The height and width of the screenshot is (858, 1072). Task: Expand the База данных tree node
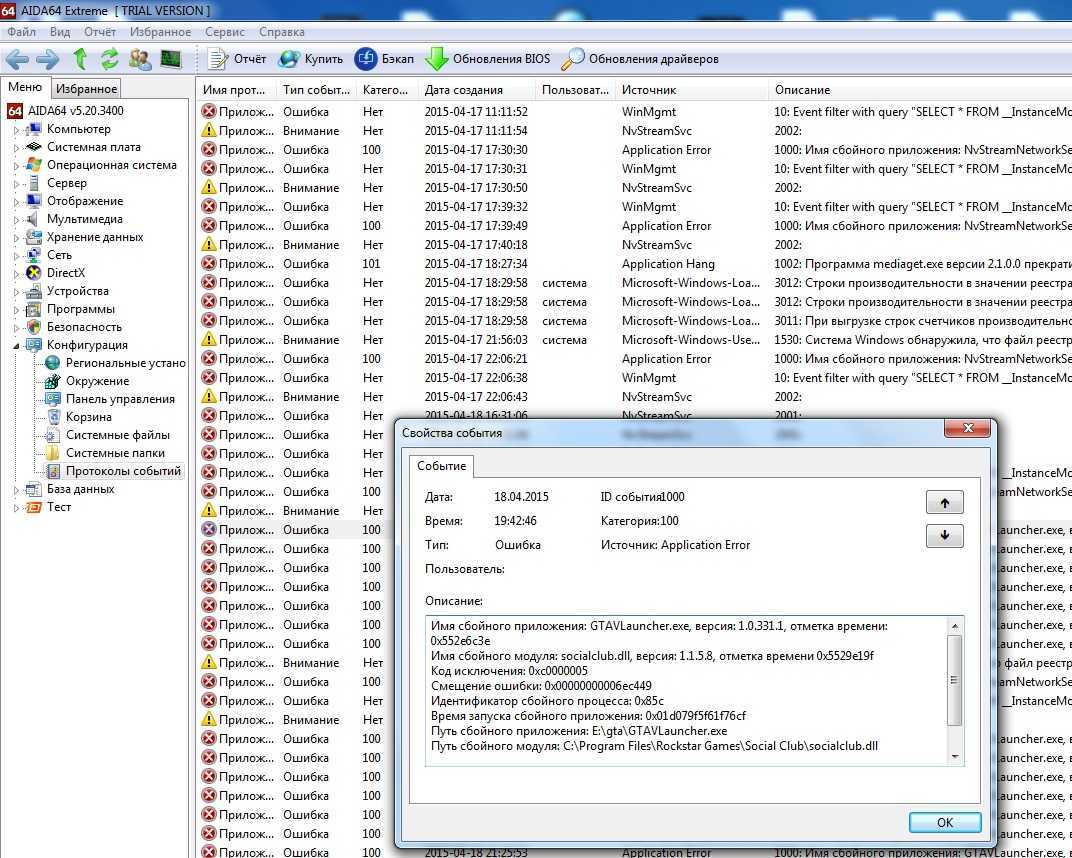(x=16, y=490)
